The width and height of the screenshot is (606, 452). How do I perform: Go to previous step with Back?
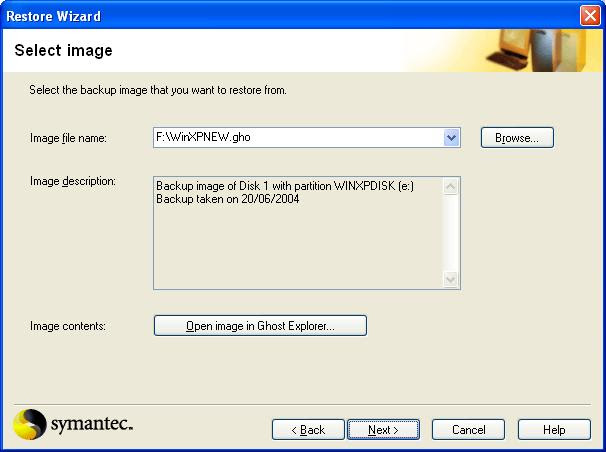(x=308, y=430)
